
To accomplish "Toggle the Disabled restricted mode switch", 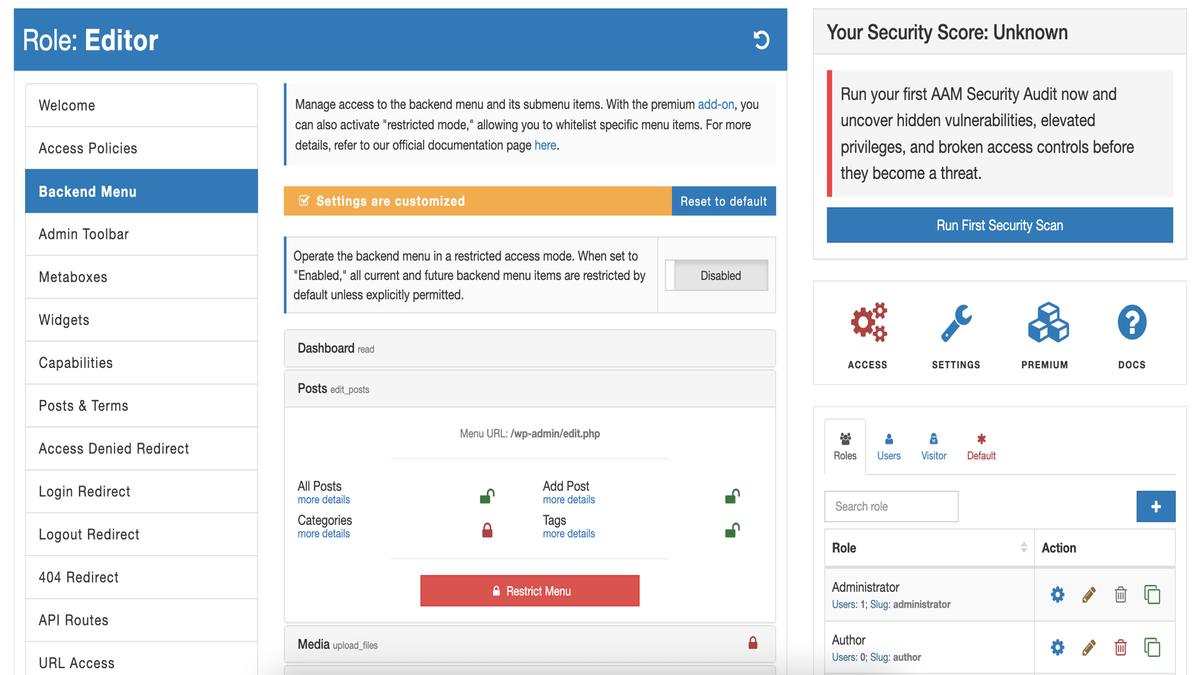I will point(716,275).
